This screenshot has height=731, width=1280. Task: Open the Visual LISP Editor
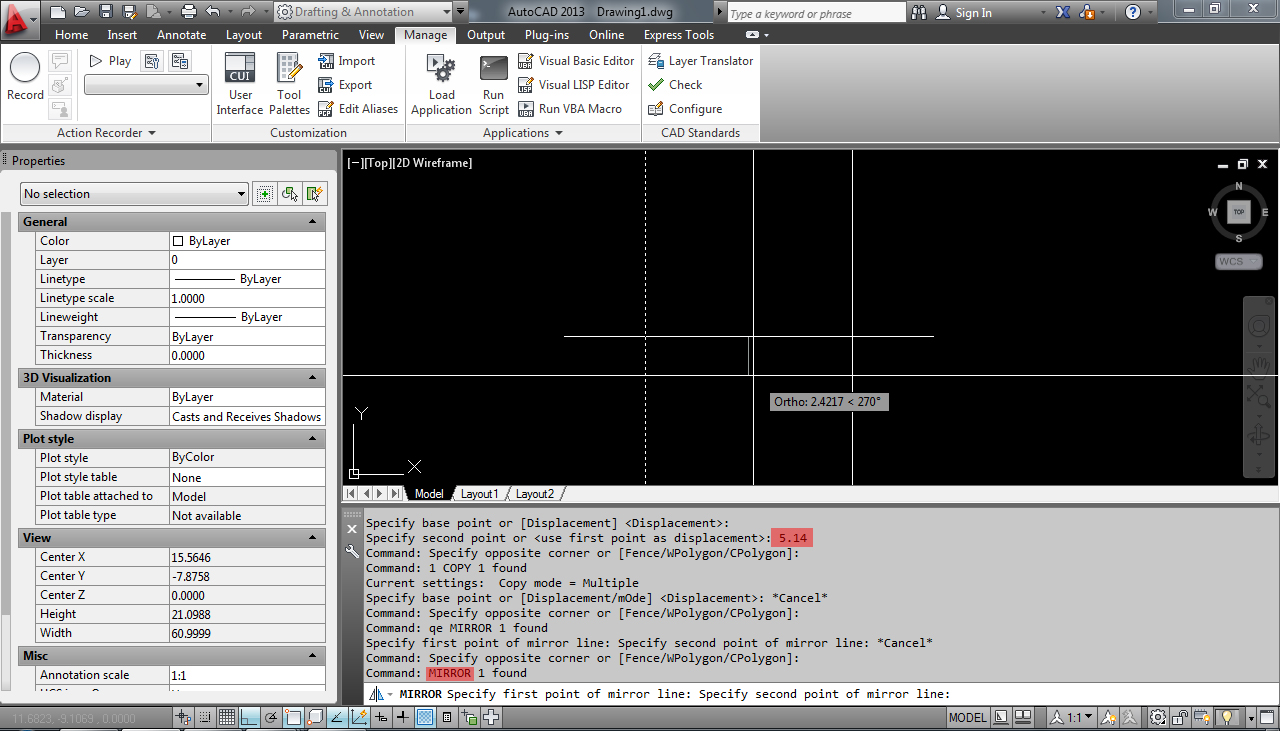click(574, 85)
